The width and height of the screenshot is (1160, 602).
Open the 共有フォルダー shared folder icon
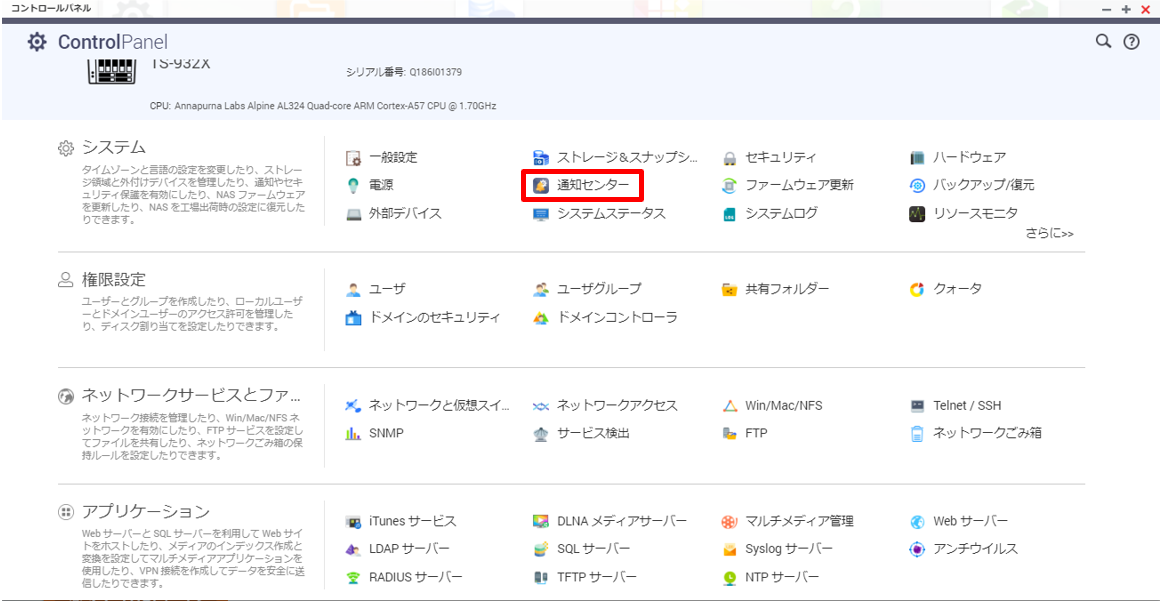click(x=729, y=290)
